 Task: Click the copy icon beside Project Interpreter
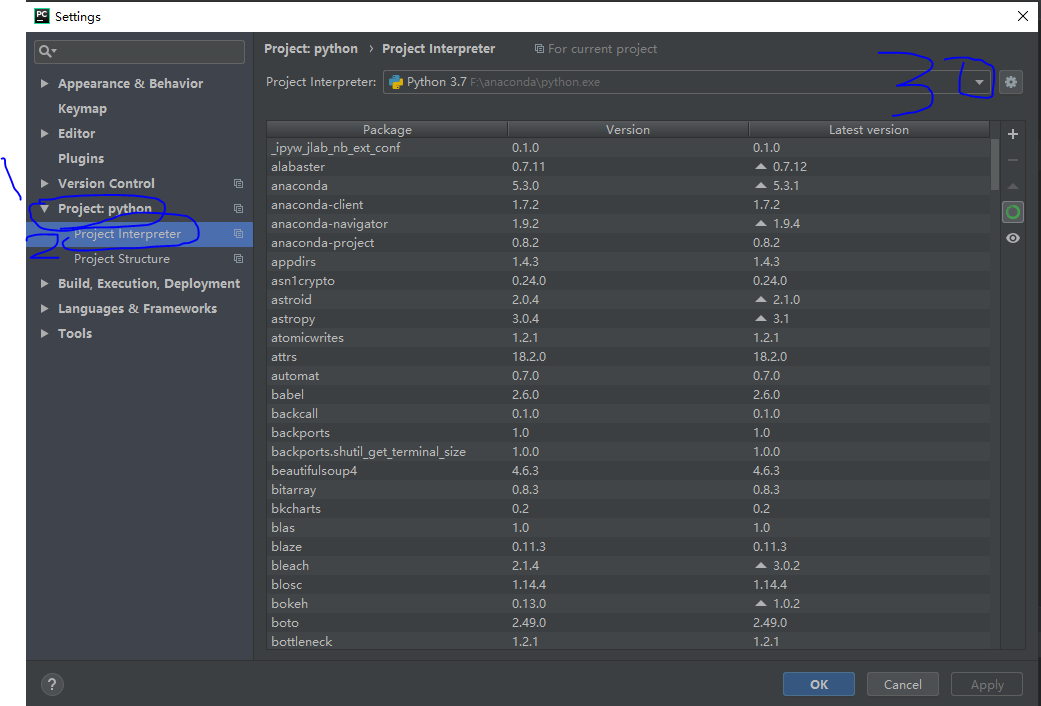[238, 234]
